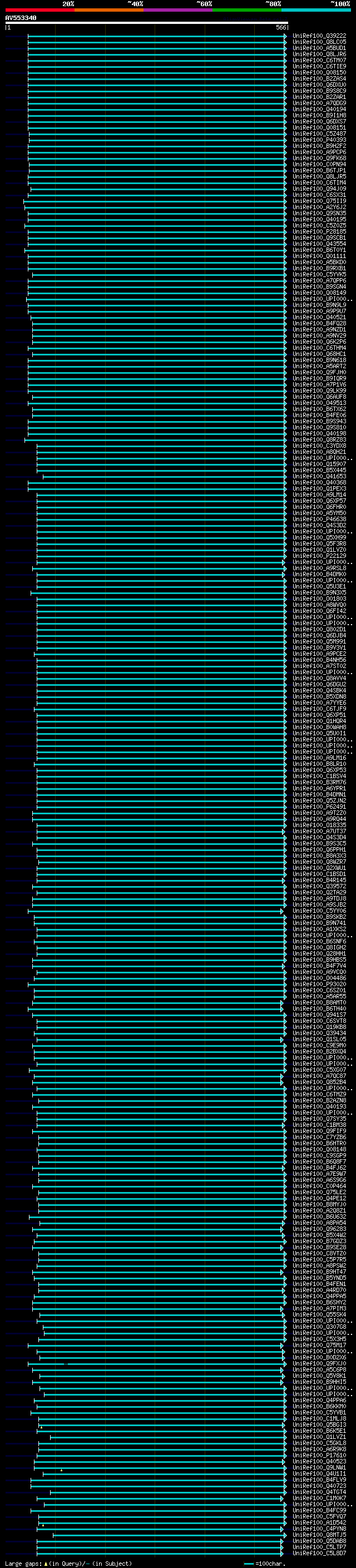The width and height of the screenshot is (356, 1568).
Task: Select hit UniRef100_Q9FK68
Action: pyautogui.click(x=319, y=159)
